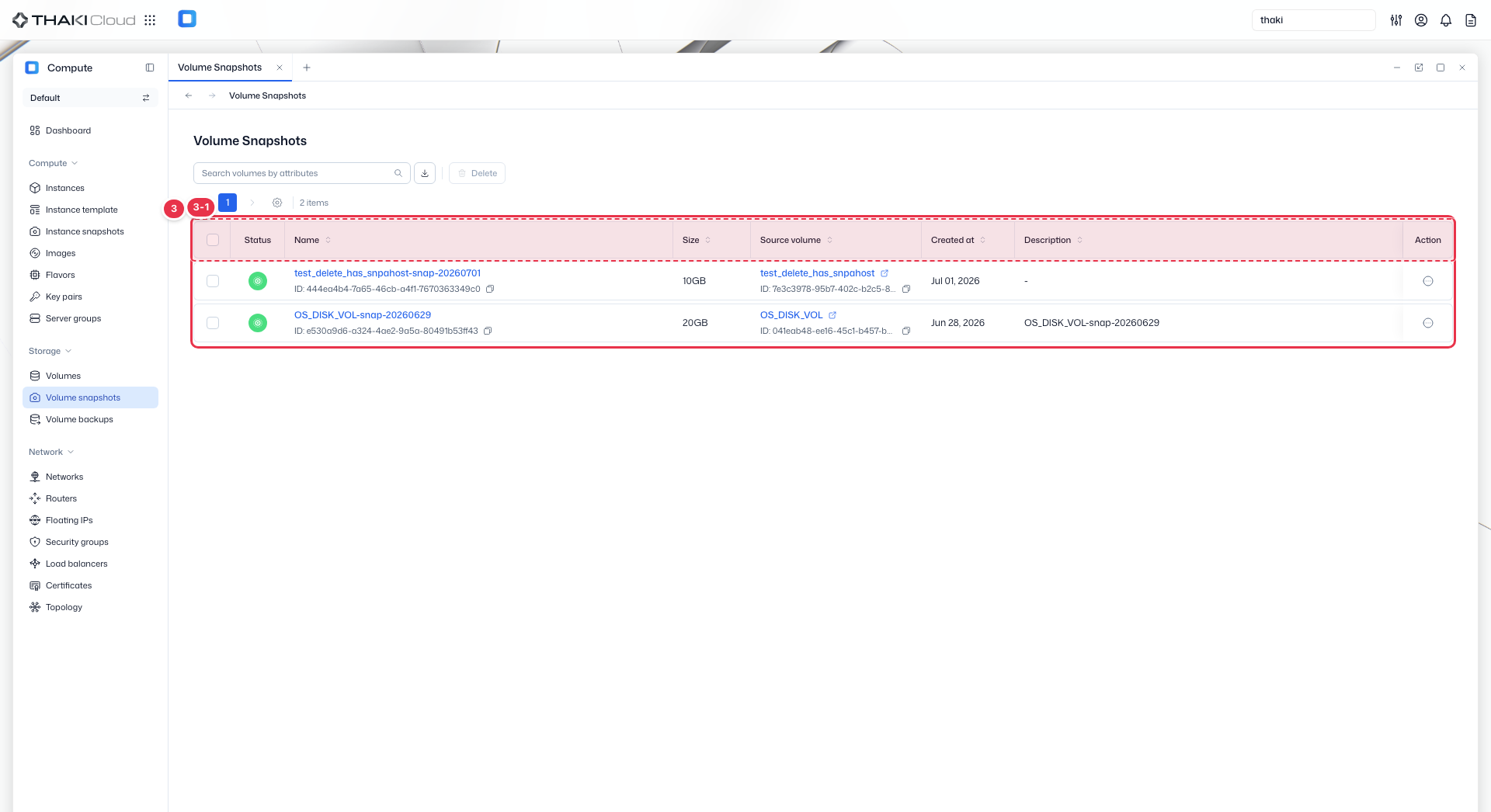This screenshot has width=1491, height=812.
Task: Copy ID of OS_DISK_VOL-snap-20260629 snapshot
Action: pos(488,331)
